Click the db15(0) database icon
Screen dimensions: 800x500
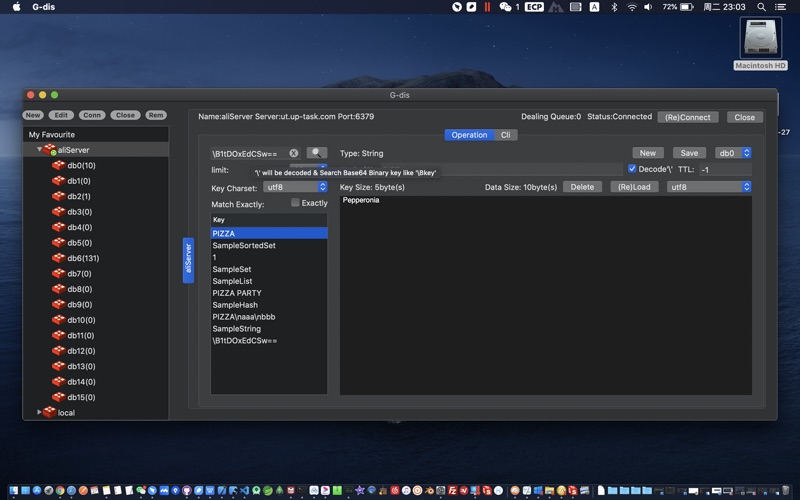[59, 397]
